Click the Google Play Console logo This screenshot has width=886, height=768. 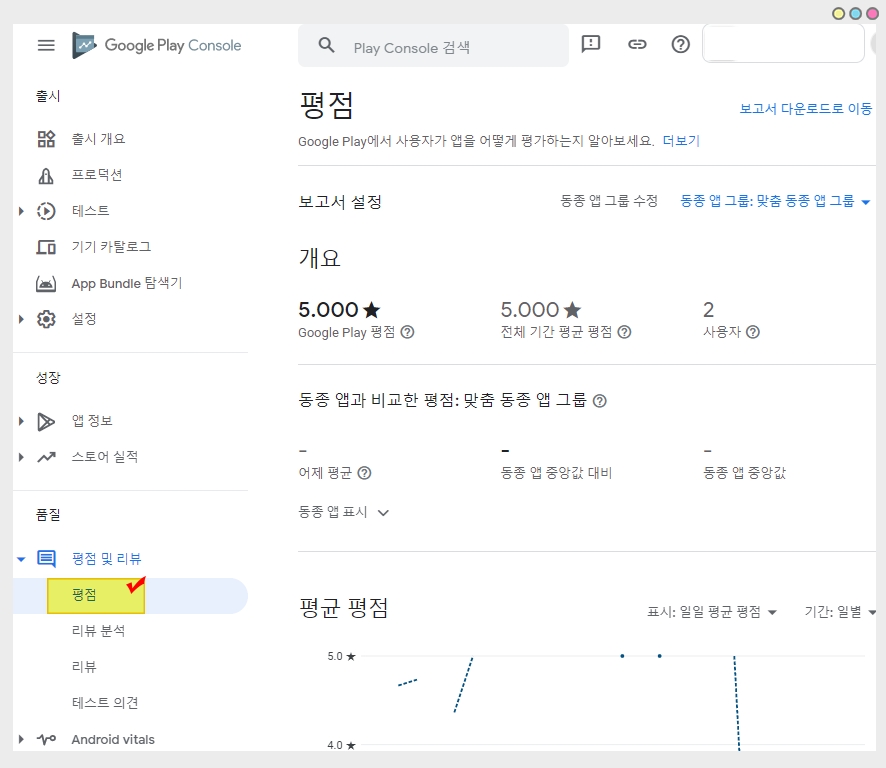157,45
